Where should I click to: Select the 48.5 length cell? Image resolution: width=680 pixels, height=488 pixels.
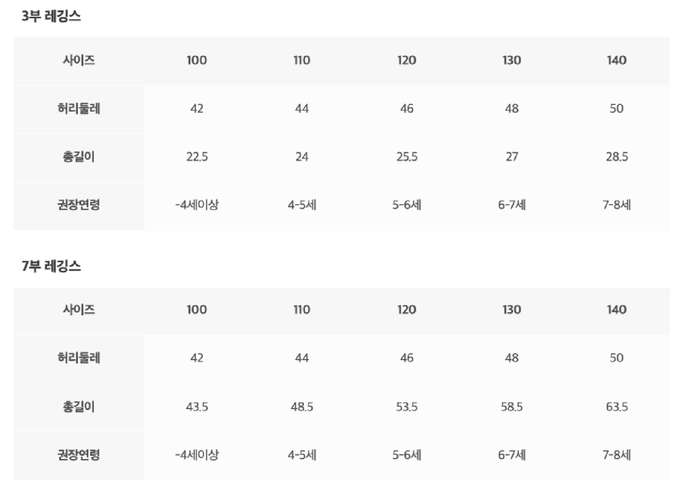[302, 406]
